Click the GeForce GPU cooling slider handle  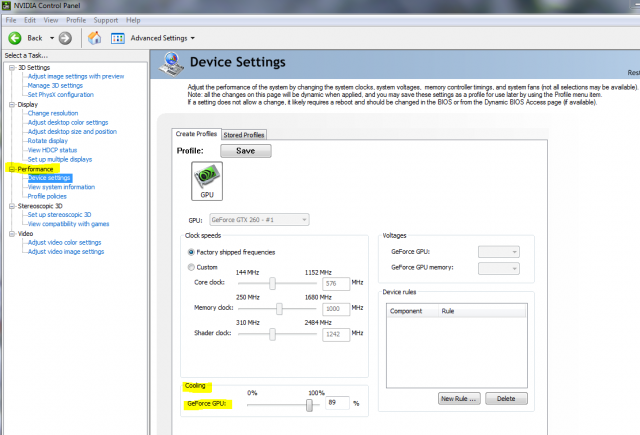pyautogui.click(x=309, y=405)
